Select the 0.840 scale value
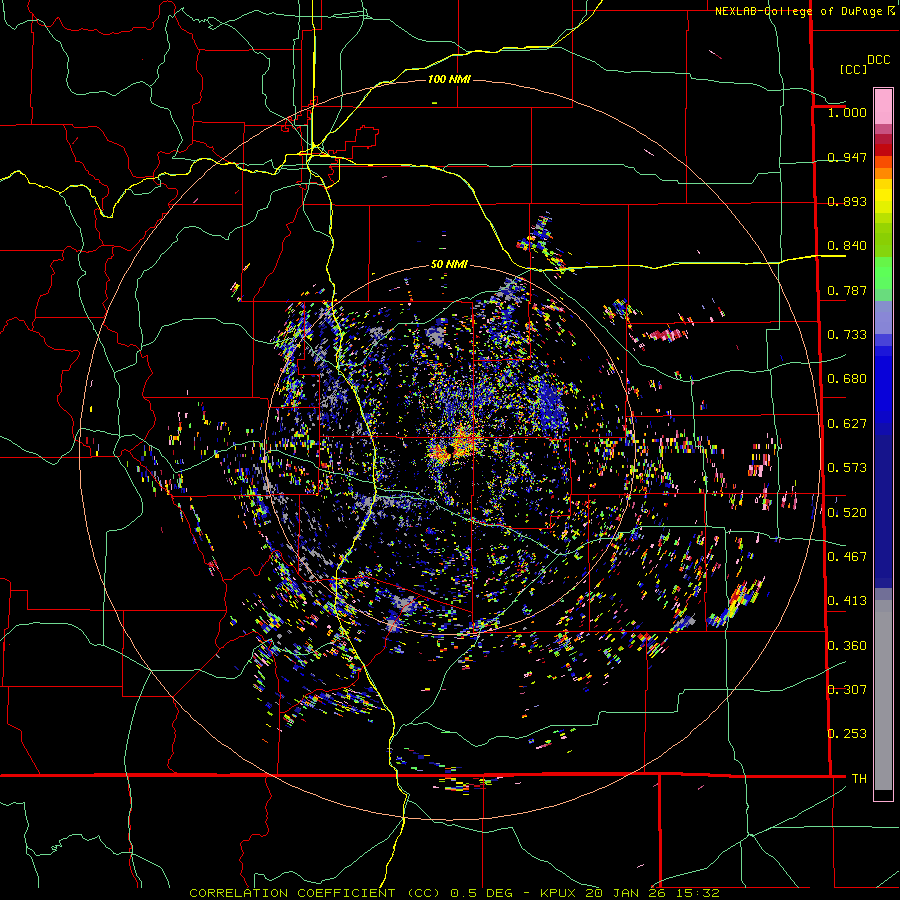The width and height of the screenshot is (900, 900). [x=847, y=246]
